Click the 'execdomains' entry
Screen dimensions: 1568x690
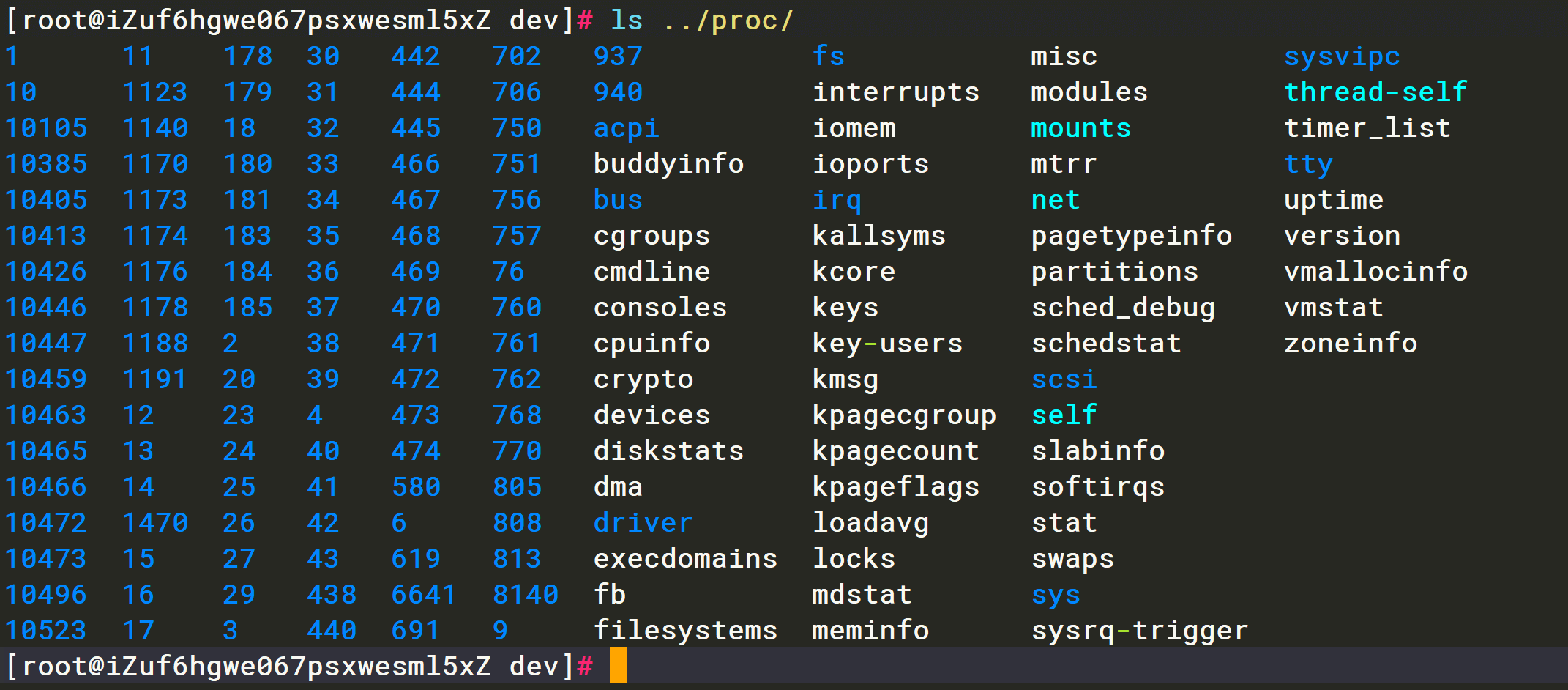685,558
